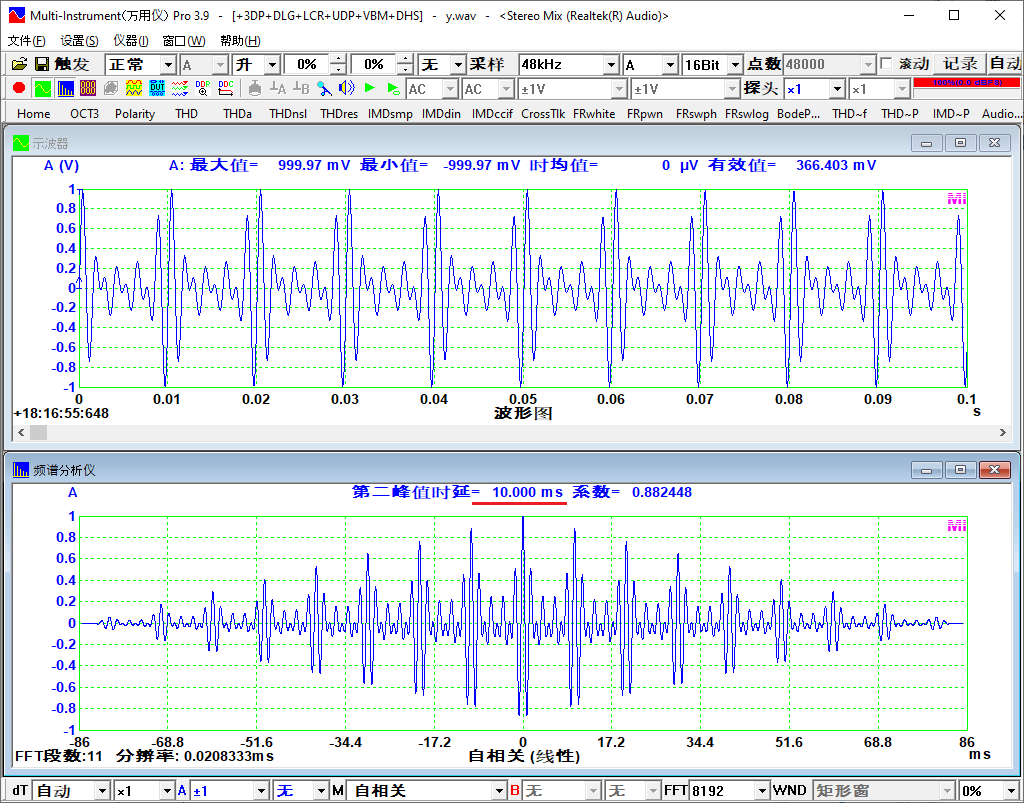Click the green cyclic play icon
This screenshot has width=1024, height=803.
click(393, 87)
